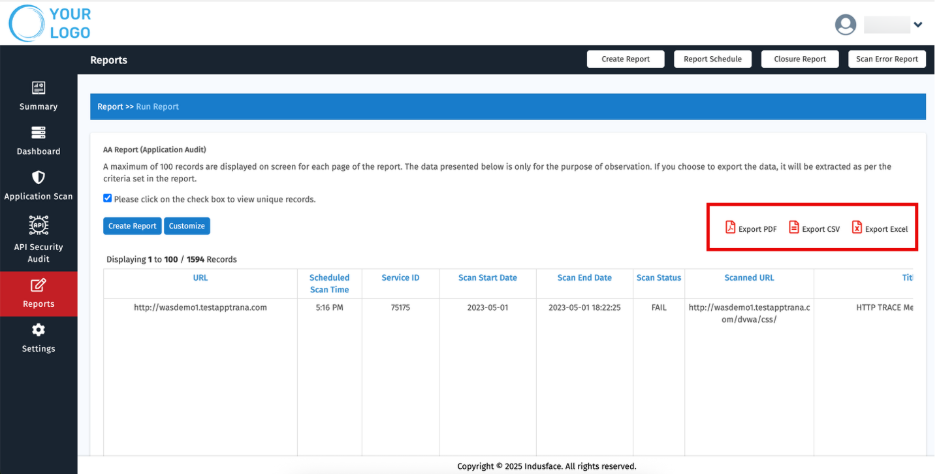Click the Reports page title
This screenshot has width=936, height=474.
(x=109, y=60)
